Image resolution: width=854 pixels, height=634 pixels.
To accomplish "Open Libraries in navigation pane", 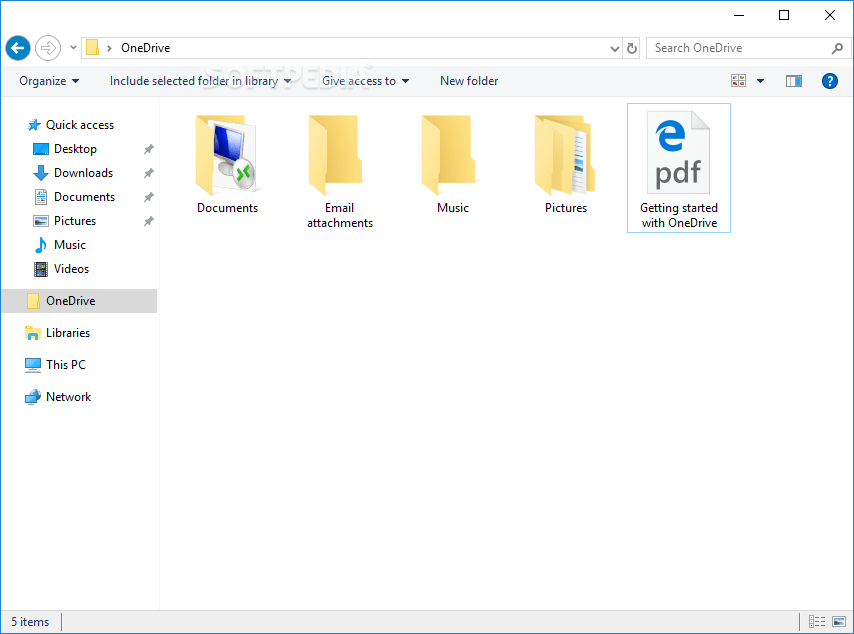I will tap(57, 333).
